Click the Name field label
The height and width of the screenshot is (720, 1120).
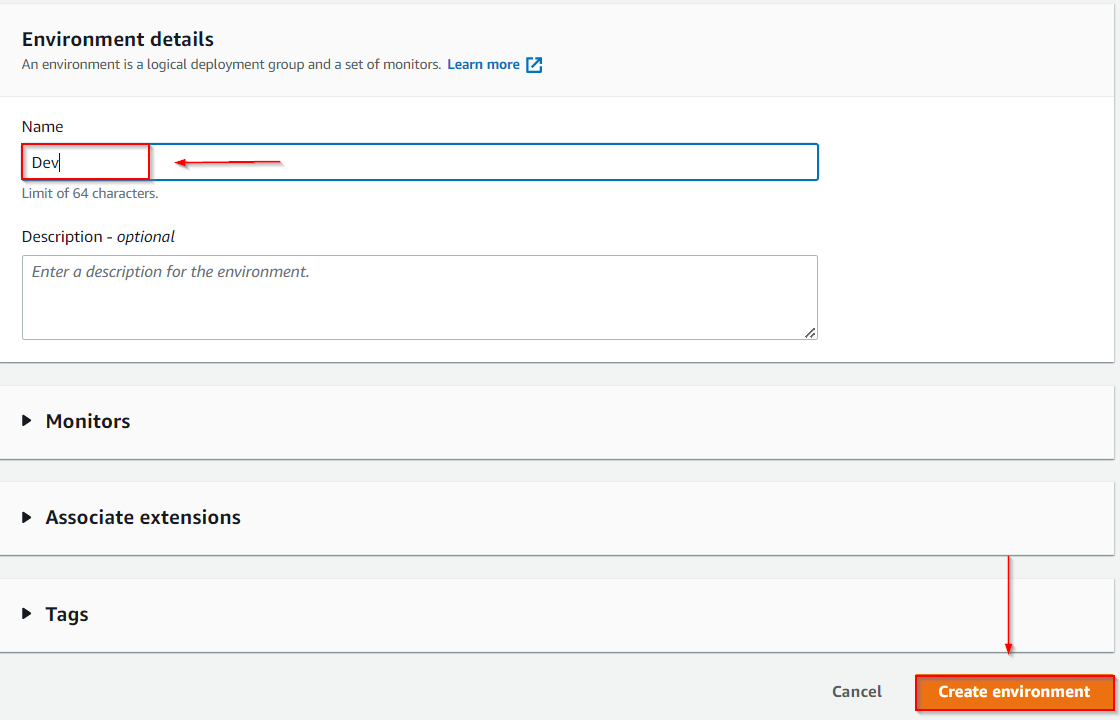tap(42, 127)
